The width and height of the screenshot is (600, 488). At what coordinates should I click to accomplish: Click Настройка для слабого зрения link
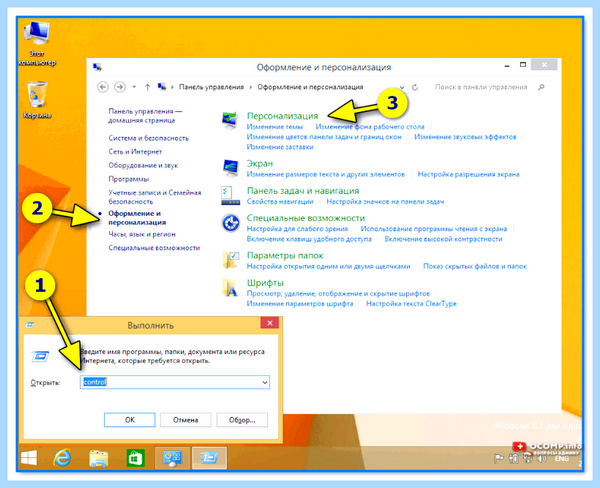(x=297, y=229)
